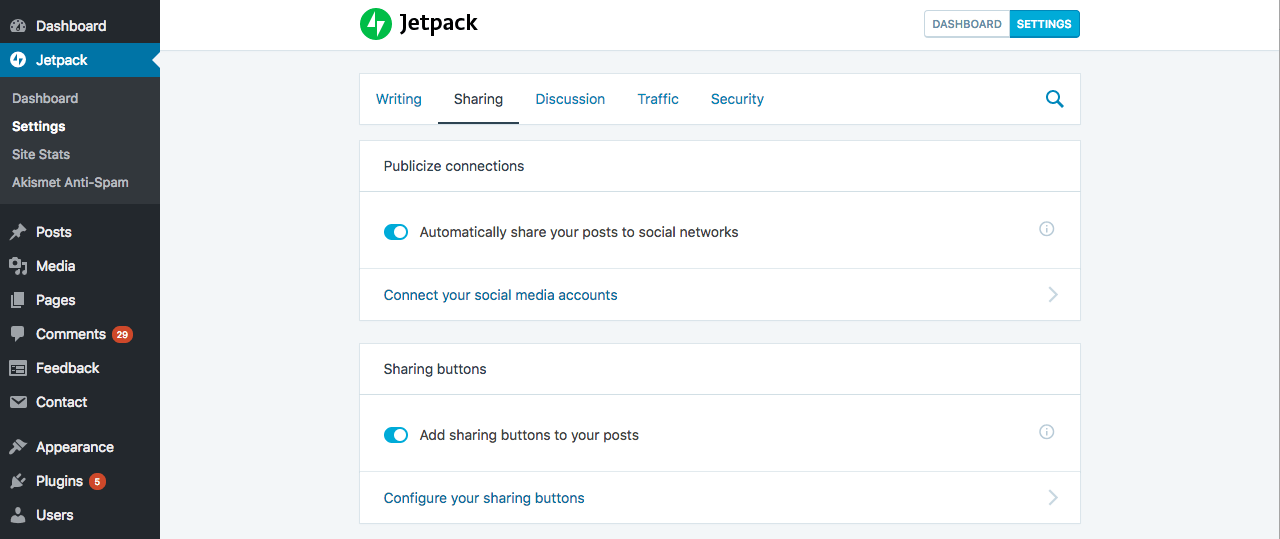Image resolution: width=1280 pixels, height=539 pixels.
Task: Click the Plugins plug icon
Action: (18, 481)
